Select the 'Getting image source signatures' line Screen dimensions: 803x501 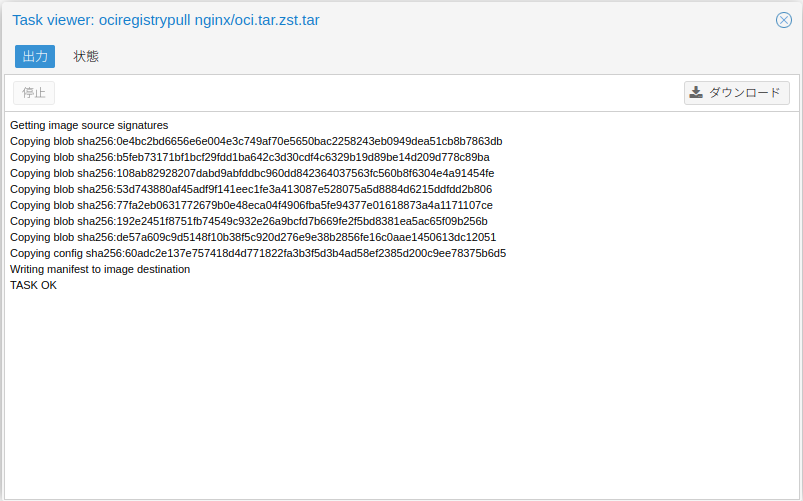(x=89, y=126)
